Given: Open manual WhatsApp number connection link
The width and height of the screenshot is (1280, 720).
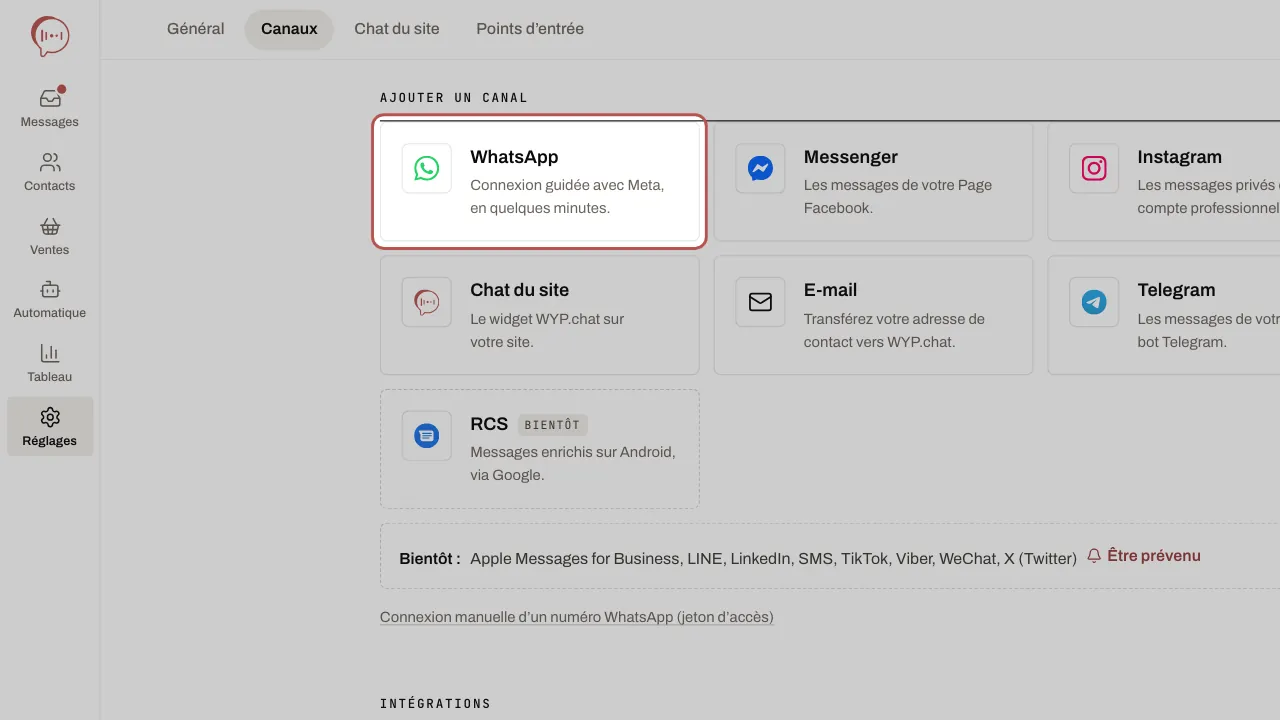Looking at the screenshot, I should click(577, 617).
